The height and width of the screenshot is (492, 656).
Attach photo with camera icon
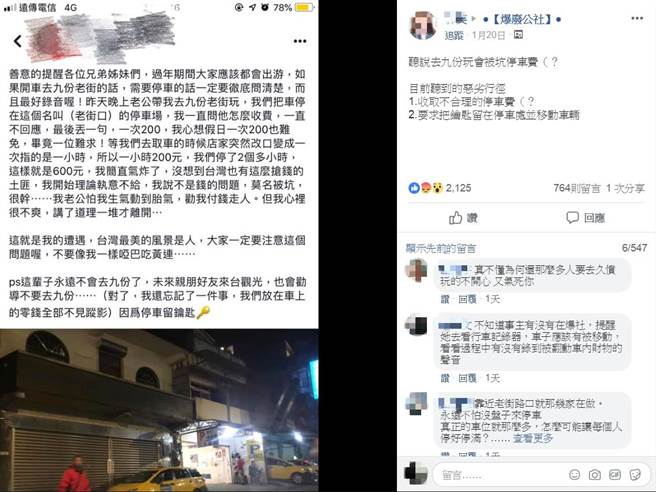pyautogui.click(x=594, y=474)
